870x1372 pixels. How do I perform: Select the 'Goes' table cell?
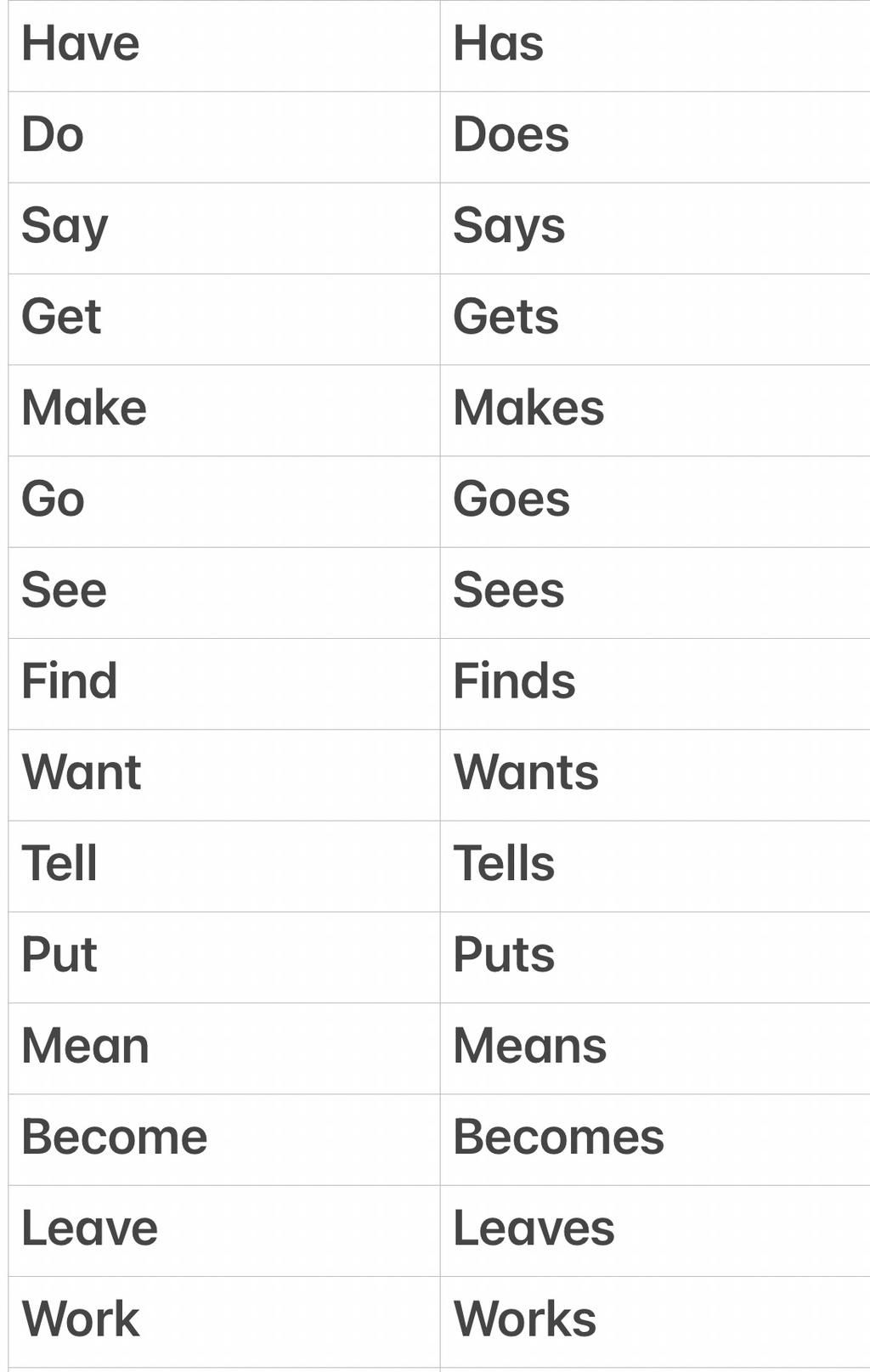tap(655, 501)
